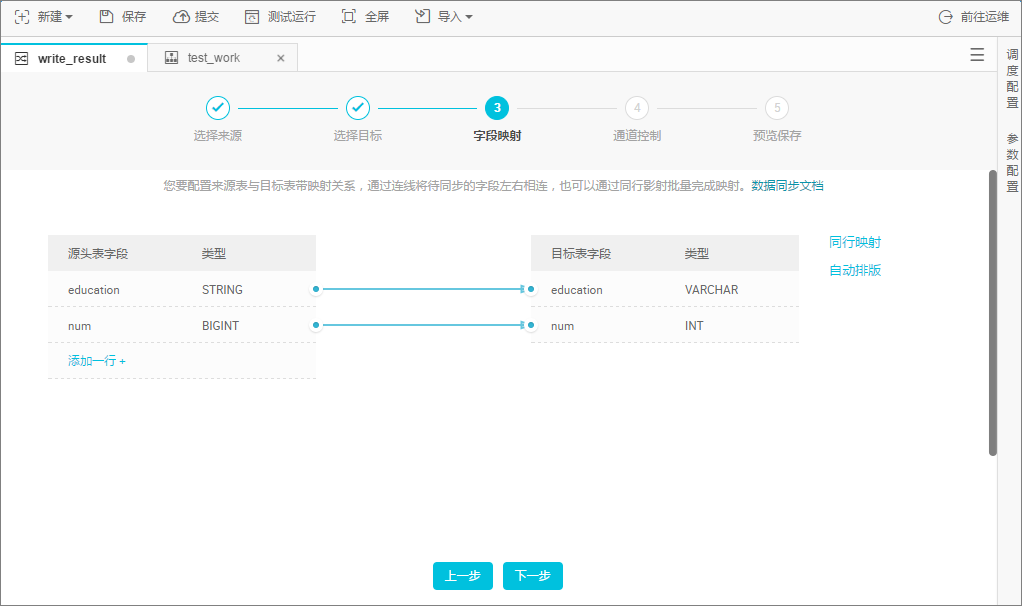Open the 调度配置 side panel
1022x606 pixels.
coord(1012,78)
